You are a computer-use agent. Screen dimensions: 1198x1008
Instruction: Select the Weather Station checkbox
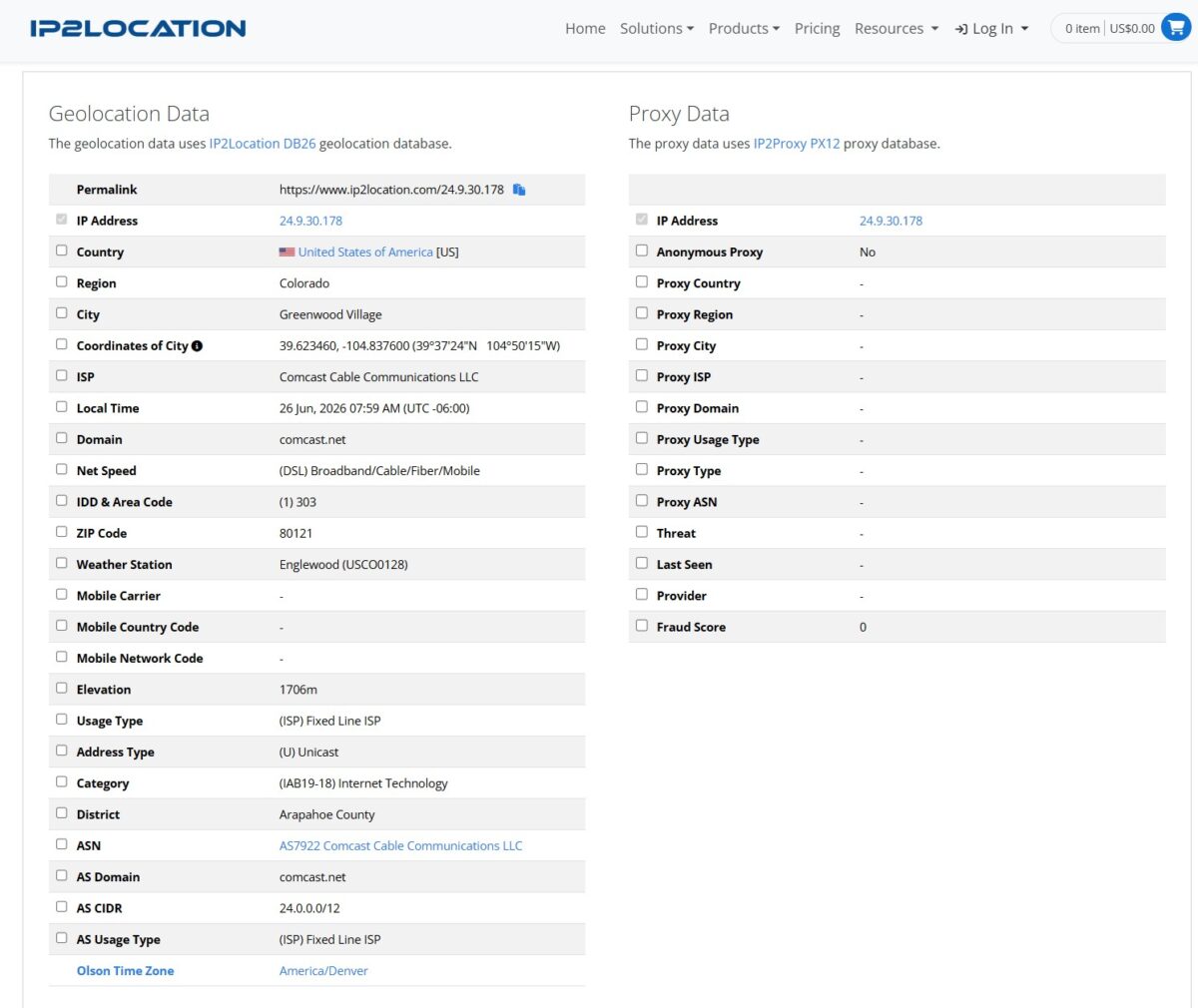pyautogui.click(x=62, y=563)
